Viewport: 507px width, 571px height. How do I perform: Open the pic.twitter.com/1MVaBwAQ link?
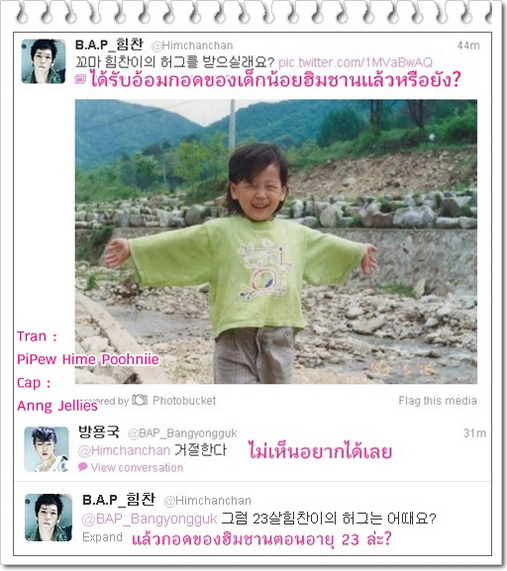point(355,63)
